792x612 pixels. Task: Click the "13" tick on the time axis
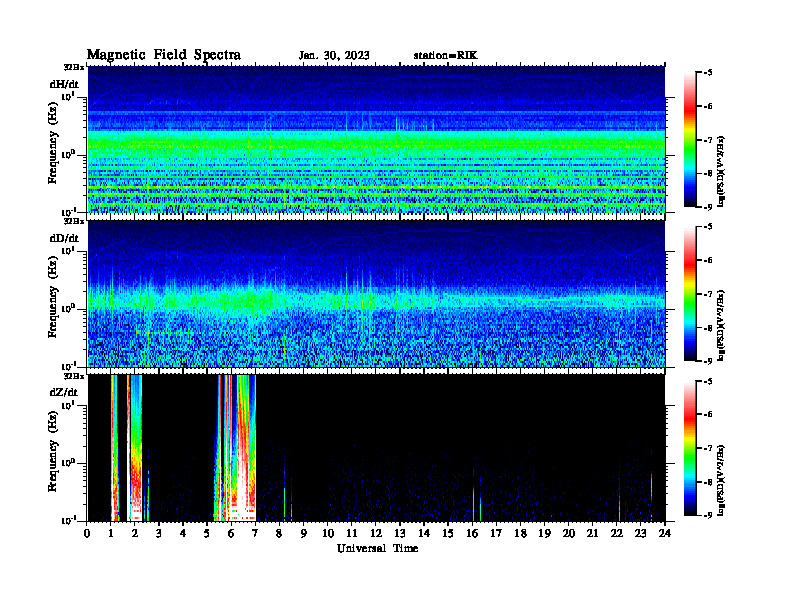(x=400, y=533)
